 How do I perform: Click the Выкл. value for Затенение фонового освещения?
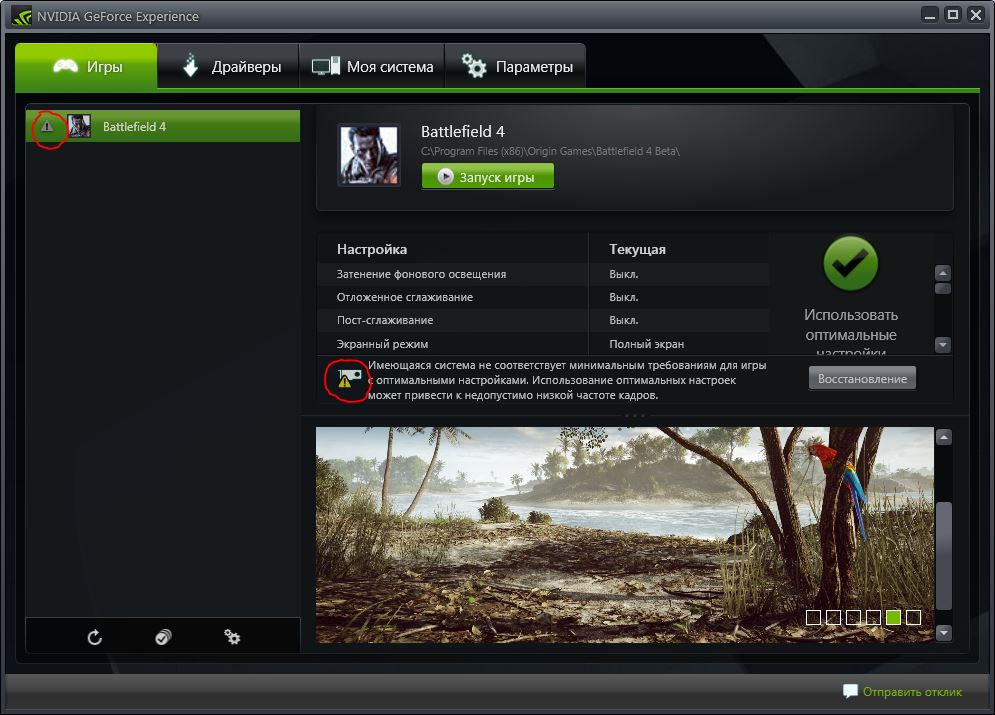pyautogui.click(x=624, y=274)
